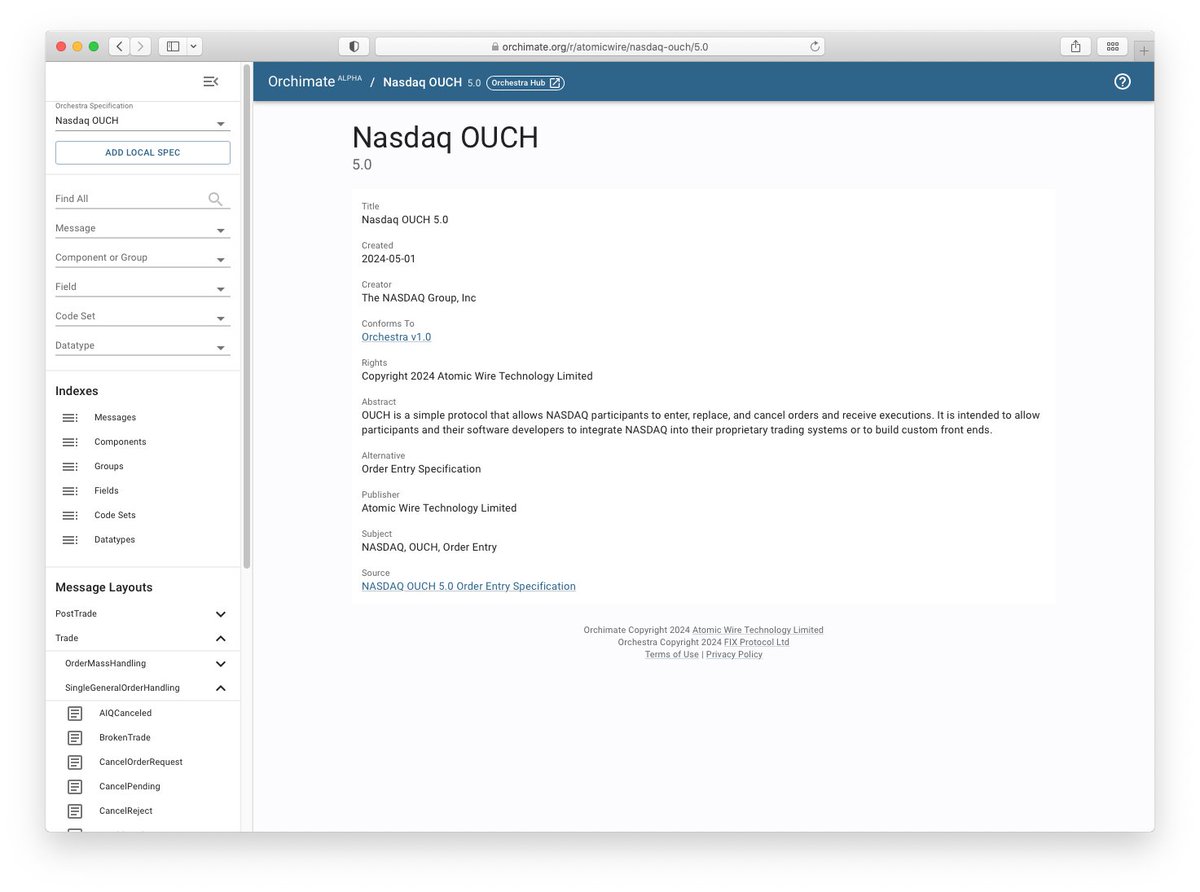
Task: Open the Terms of Use link
Action: 672,654
